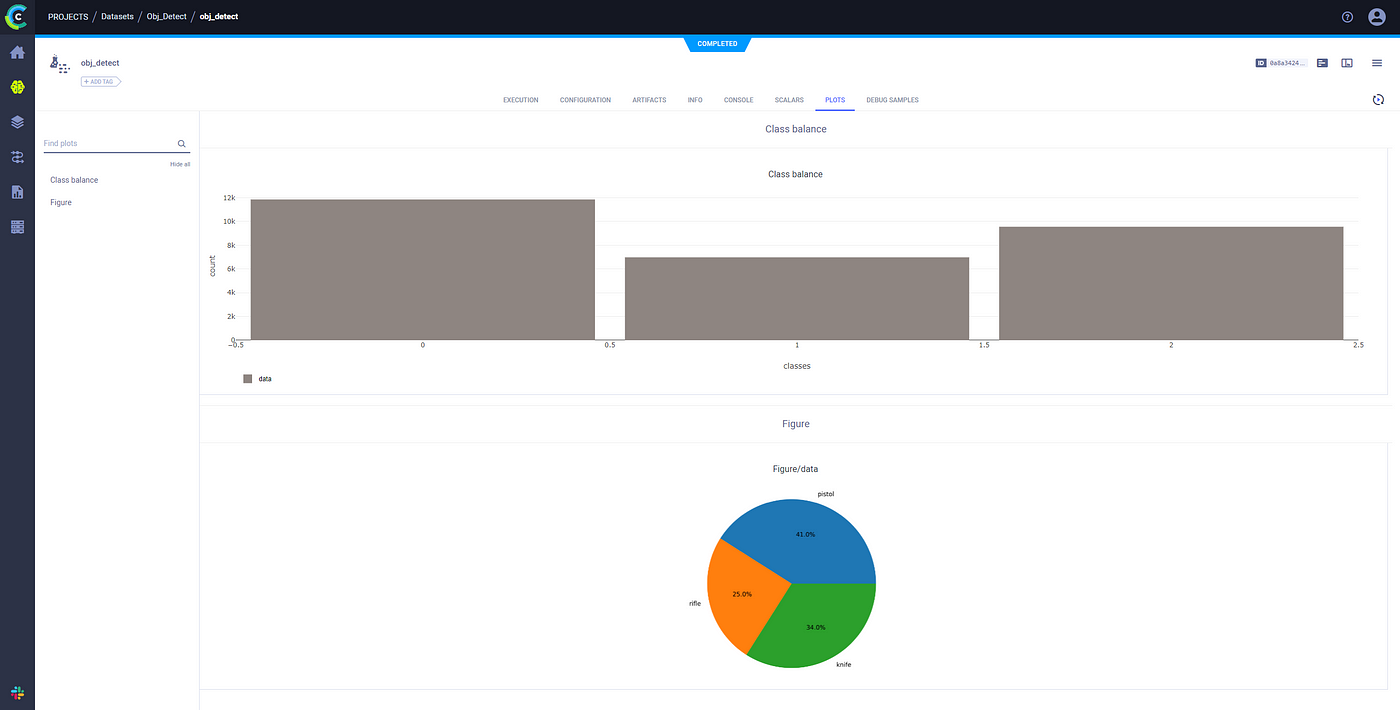Open the help question mark icon

(x=1347, y=17)
